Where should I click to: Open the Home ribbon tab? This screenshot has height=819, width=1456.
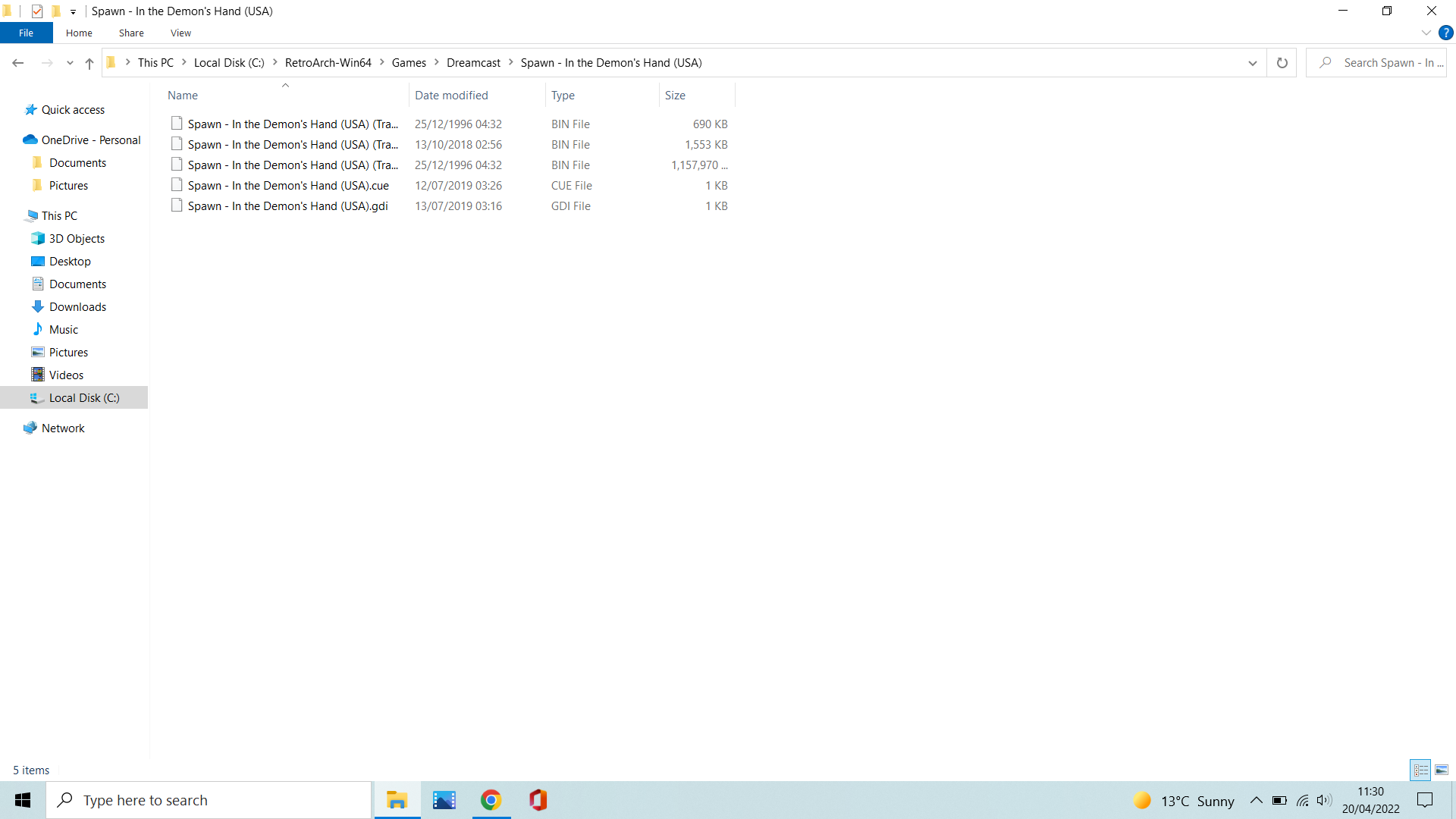click(x=79, y=33)
